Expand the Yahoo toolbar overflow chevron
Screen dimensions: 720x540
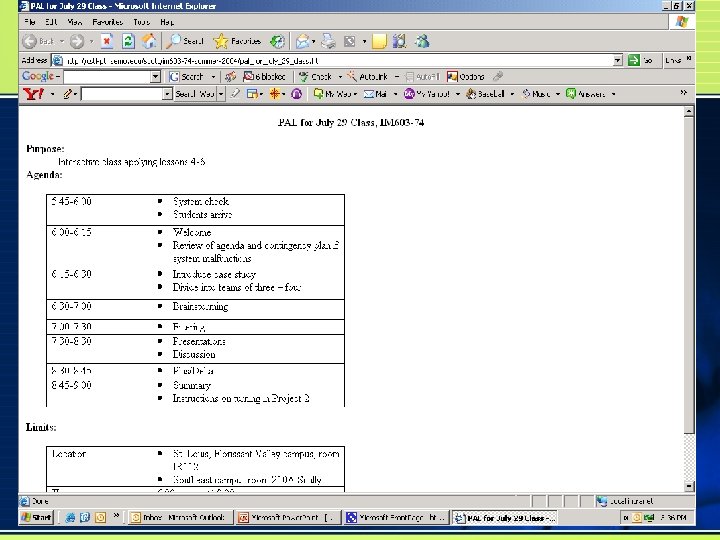(x=684, y=92)
